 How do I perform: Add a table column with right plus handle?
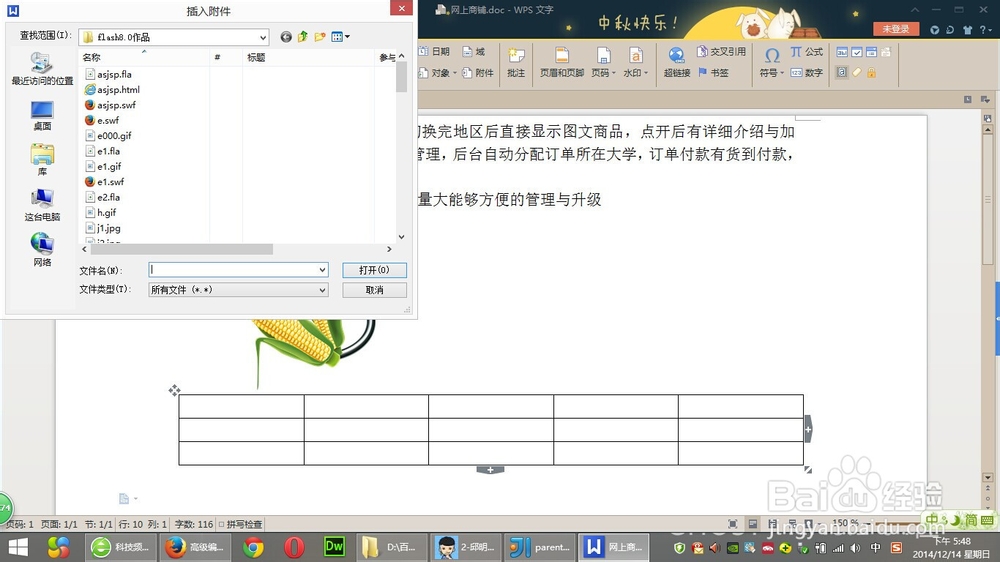[x=808, y=429]
